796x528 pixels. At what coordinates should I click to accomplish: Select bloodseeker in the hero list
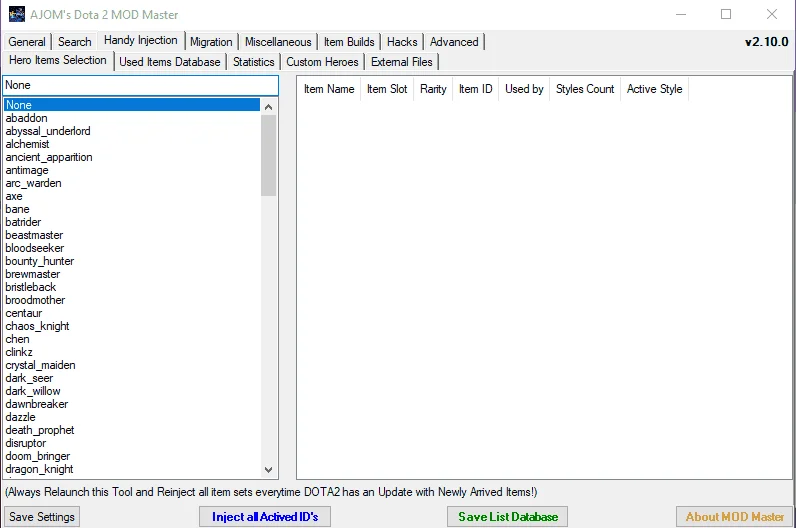pos(132,248)
